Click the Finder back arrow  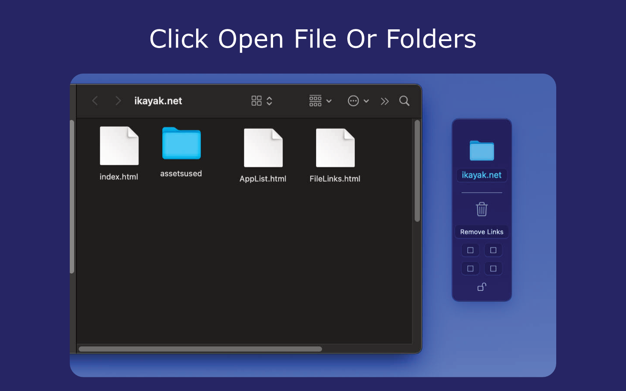[95, 101]
